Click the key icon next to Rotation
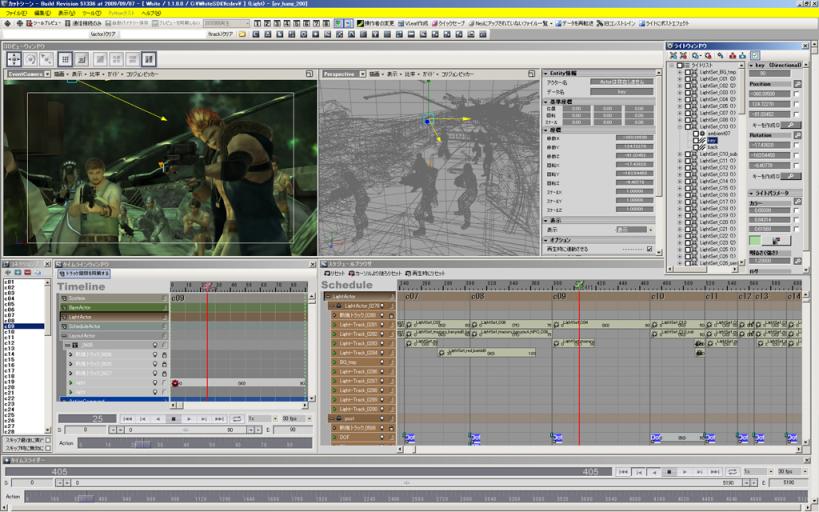The width and height of the screenshot is (819, 512). (797, 135)
